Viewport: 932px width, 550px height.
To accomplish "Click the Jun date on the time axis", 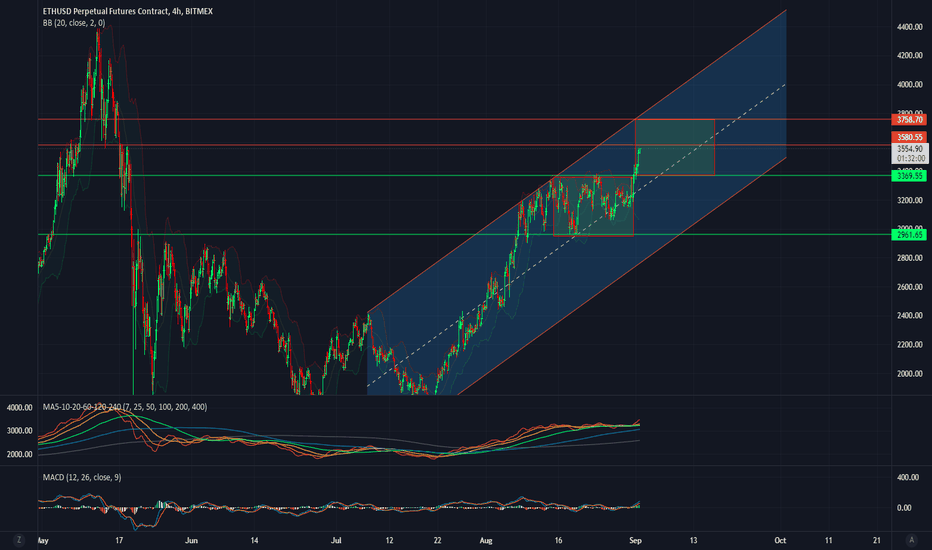I will point(191,540).
